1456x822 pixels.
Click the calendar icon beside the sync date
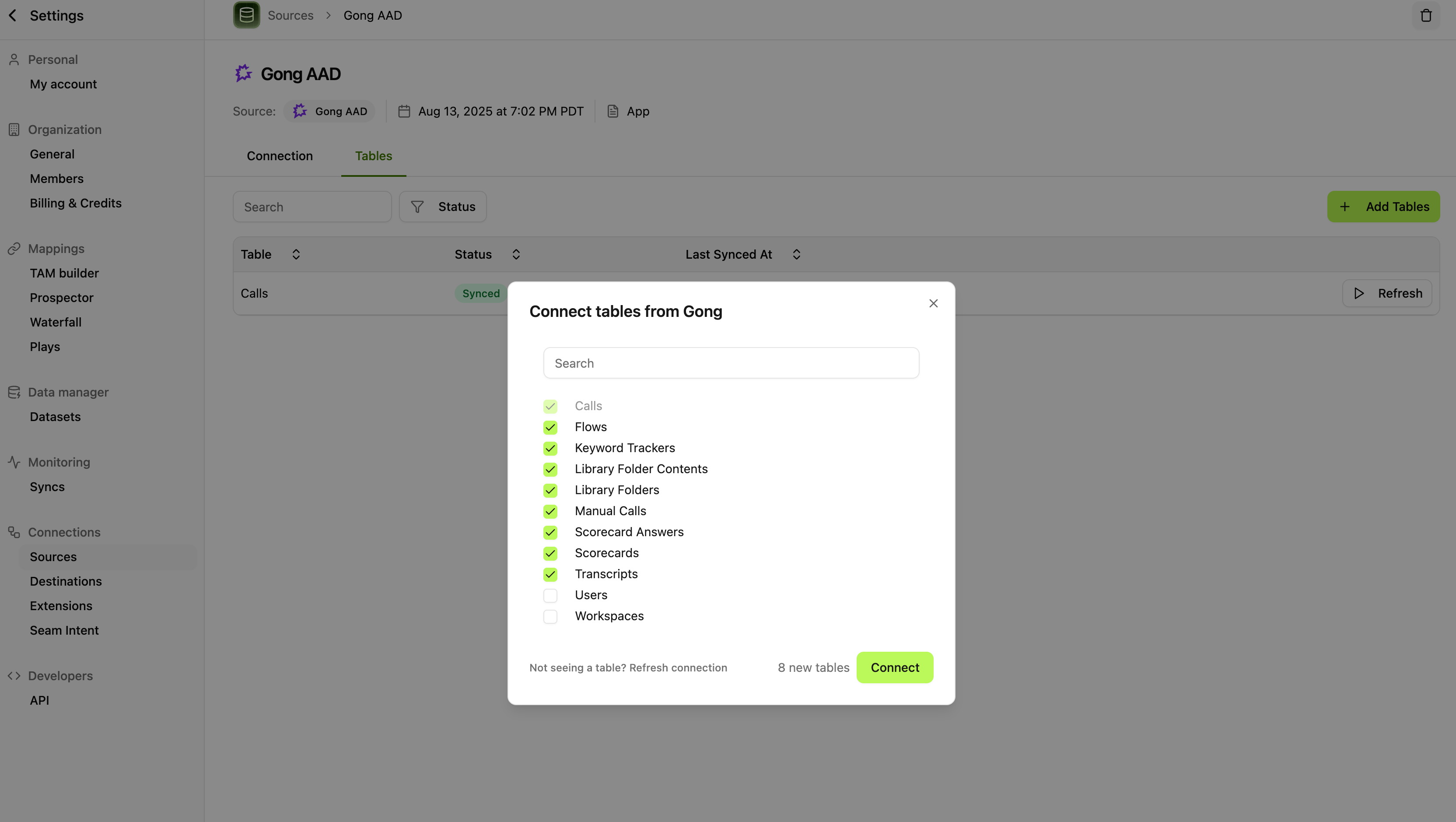[x=403, y=111]
